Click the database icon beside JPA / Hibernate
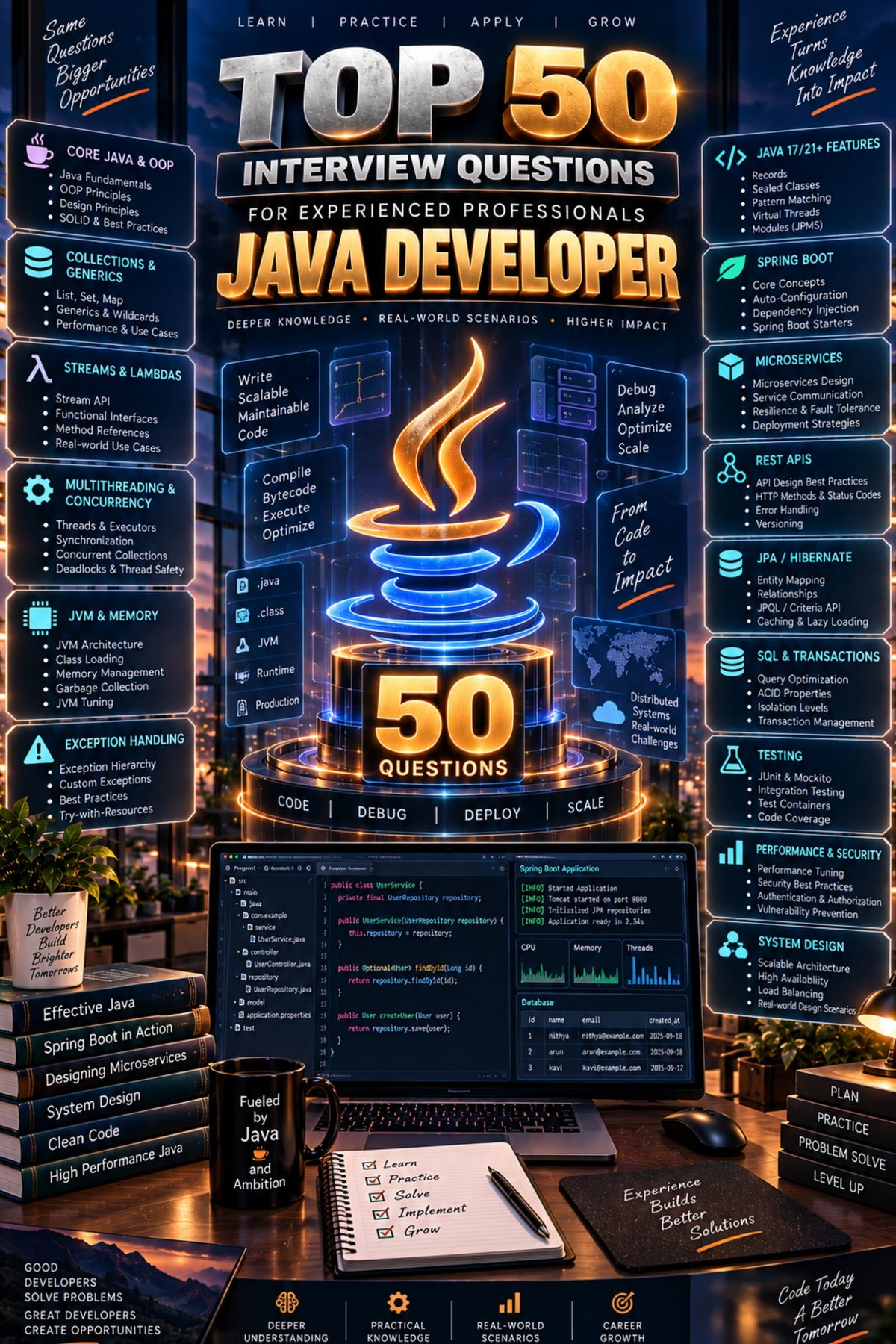 coord(731,564)
